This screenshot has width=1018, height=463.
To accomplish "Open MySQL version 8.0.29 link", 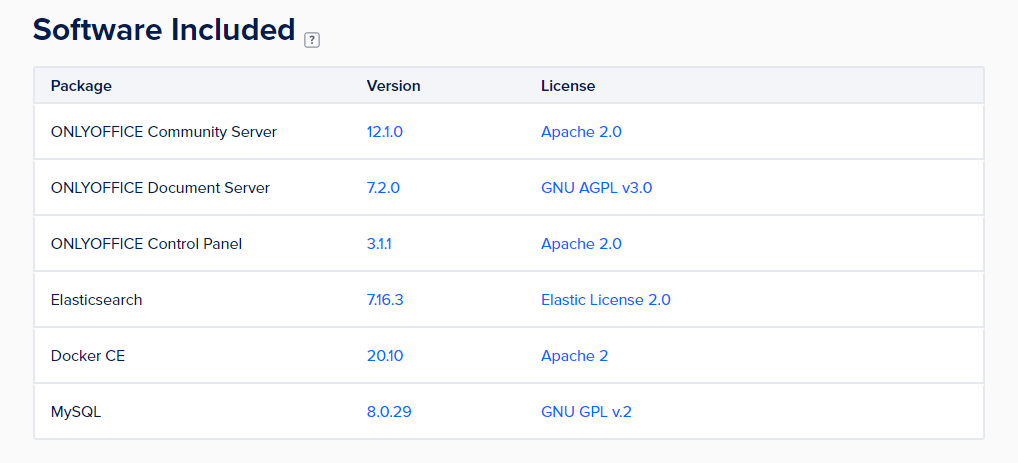I will [x=389, y=412].
